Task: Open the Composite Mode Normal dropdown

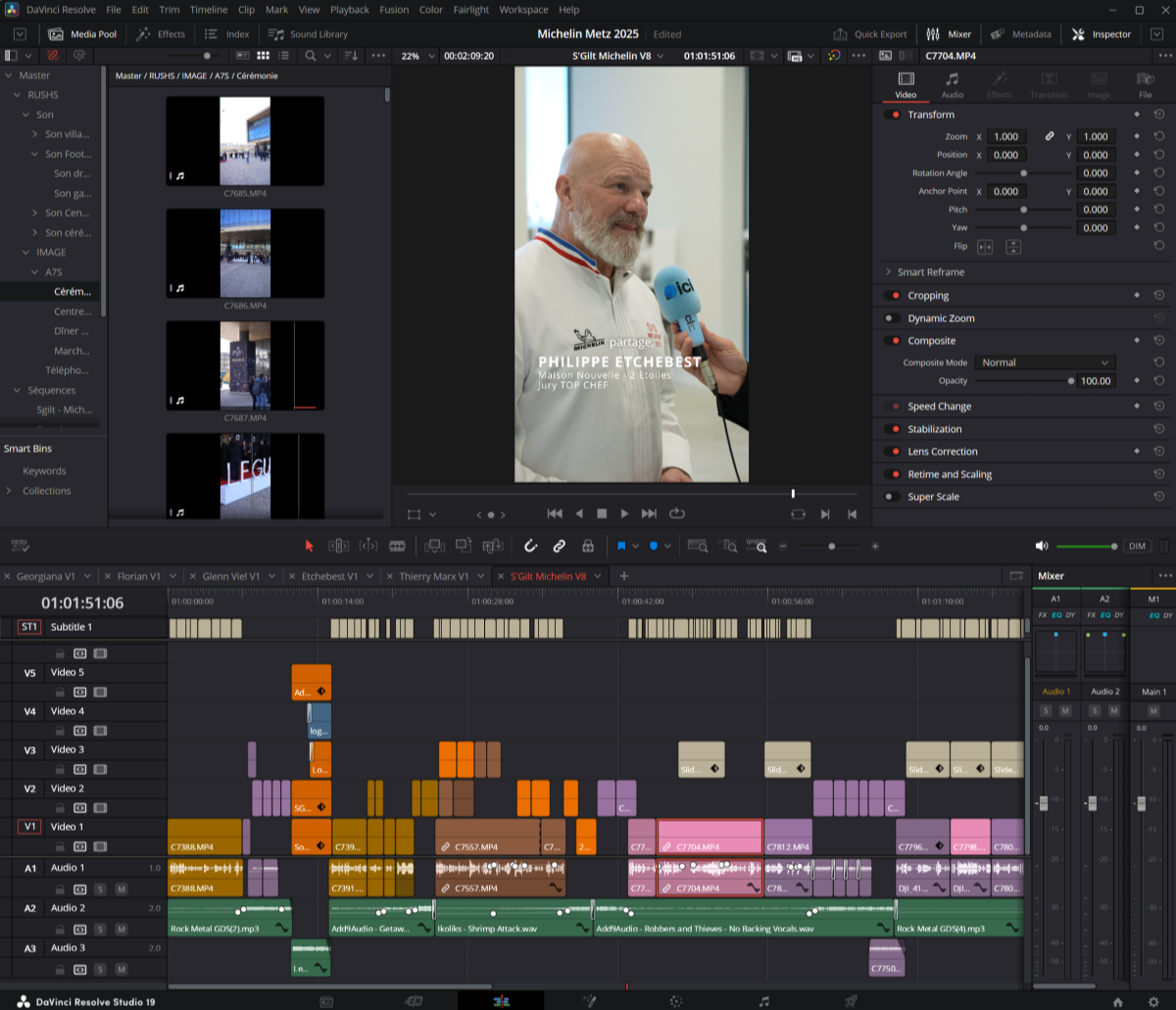Action: (1045, 361)
